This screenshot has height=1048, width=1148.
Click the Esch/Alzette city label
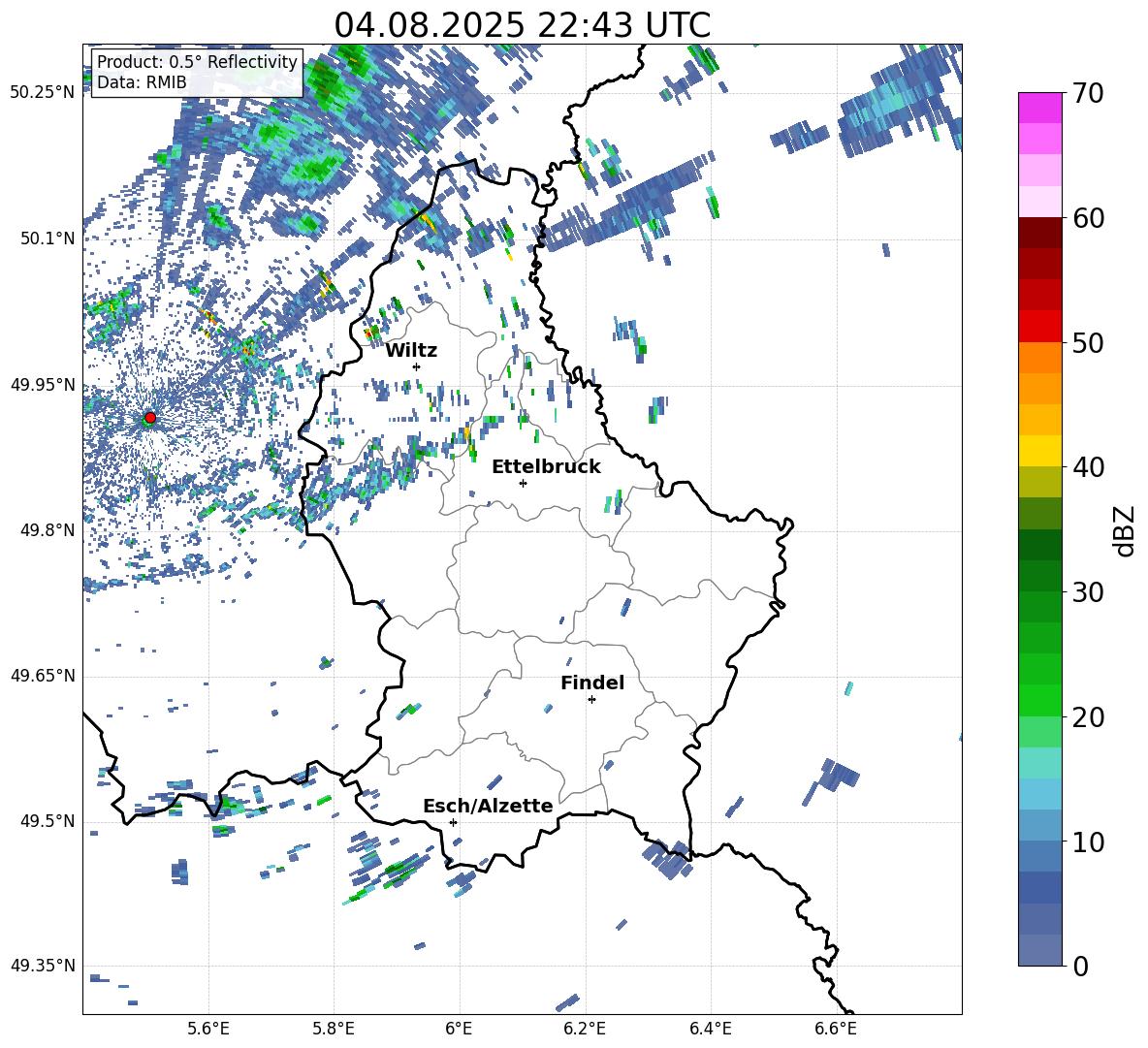[x=488, y=806]
